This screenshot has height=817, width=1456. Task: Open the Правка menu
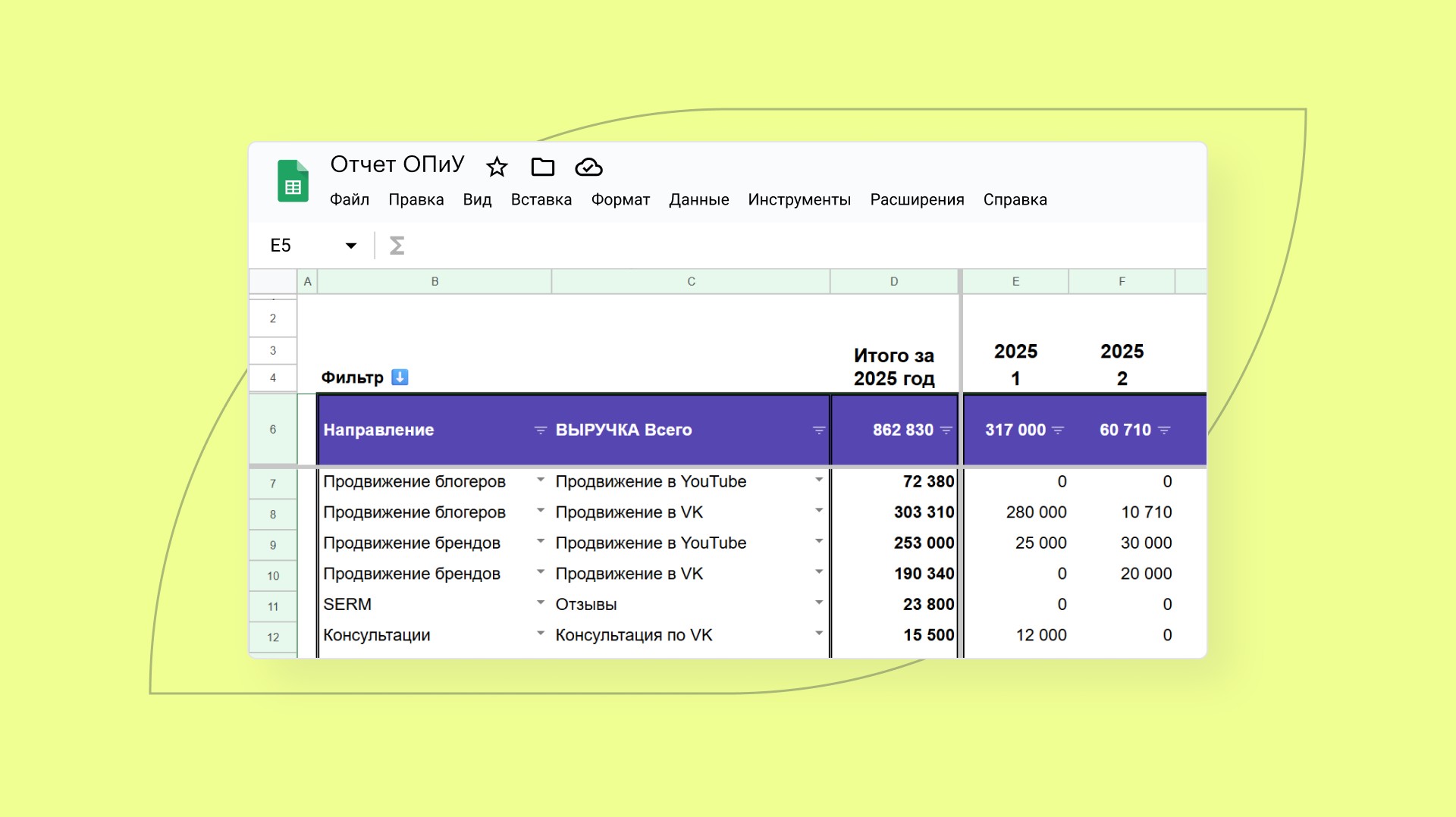click(416, 199)
